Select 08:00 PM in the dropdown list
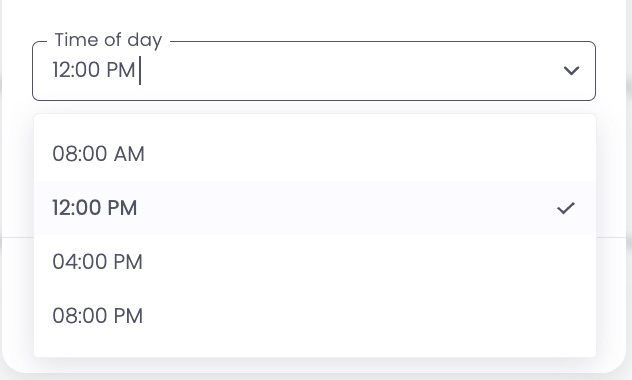The height and width of the screenshot is (380, 632). (x=315, y=316)
